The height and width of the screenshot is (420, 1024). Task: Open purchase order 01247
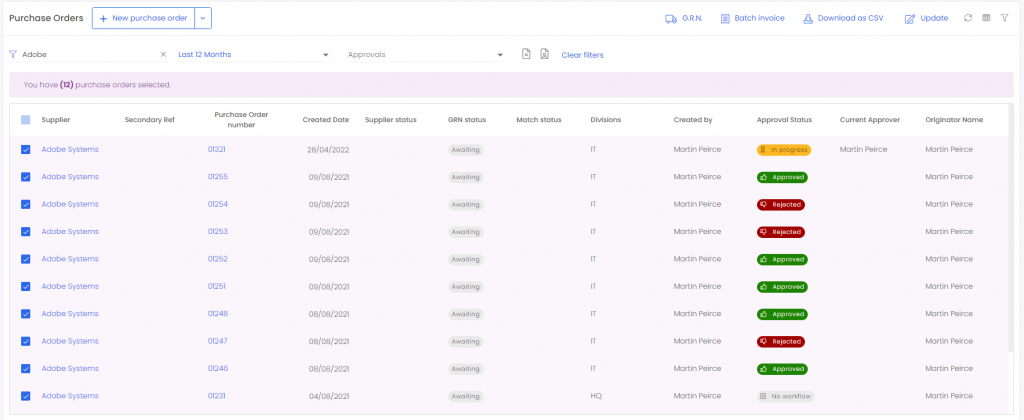coord(217,342)
